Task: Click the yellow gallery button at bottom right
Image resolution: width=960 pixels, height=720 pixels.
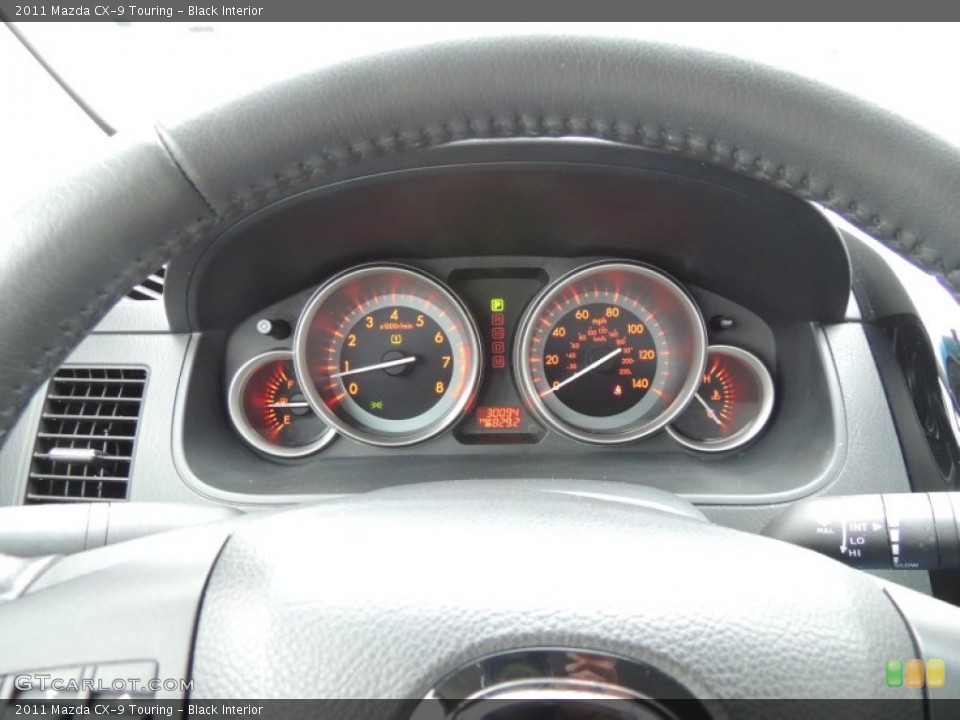Action: pos(935,673)
